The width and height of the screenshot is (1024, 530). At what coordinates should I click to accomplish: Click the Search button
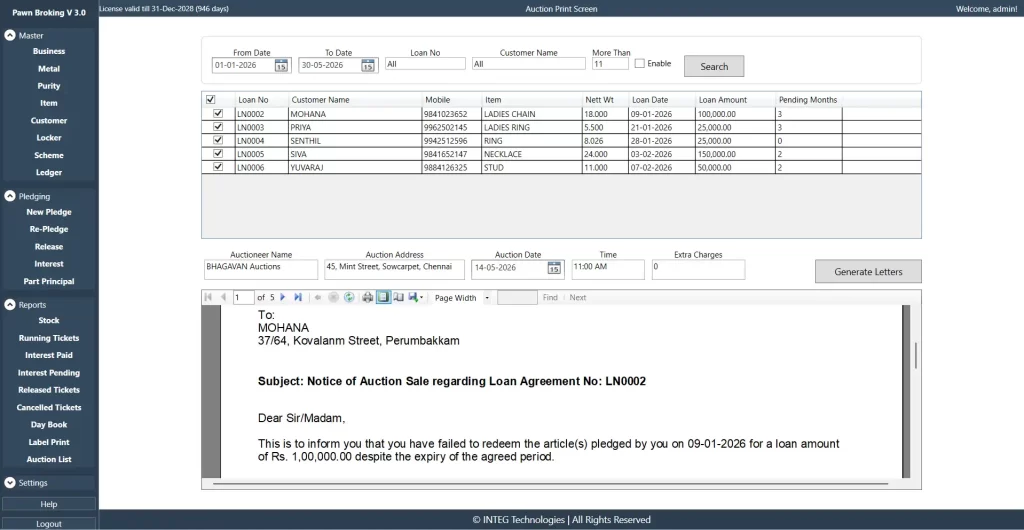click(714, 66)
